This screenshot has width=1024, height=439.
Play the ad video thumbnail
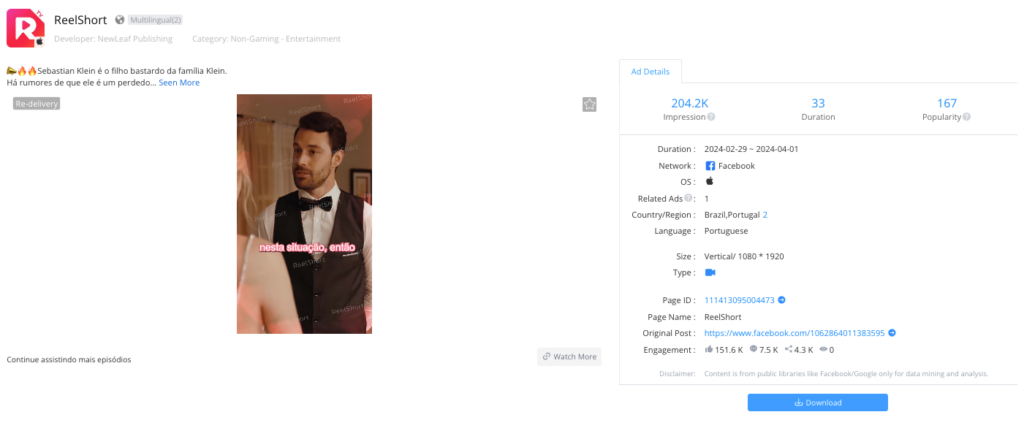click(x=304, y=214)
